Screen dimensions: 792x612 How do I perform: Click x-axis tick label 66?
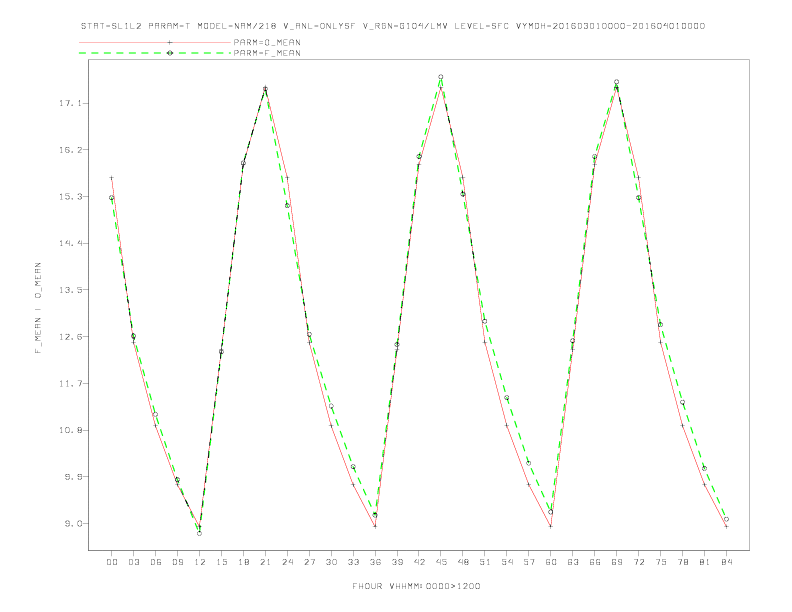click(595, 562)
